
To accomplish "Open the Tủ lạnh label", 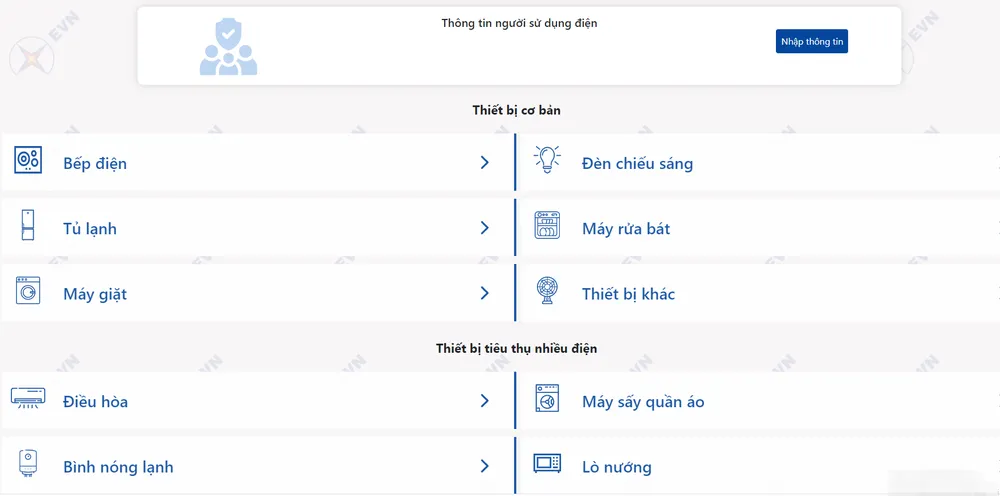I will (x=90, y=228).
